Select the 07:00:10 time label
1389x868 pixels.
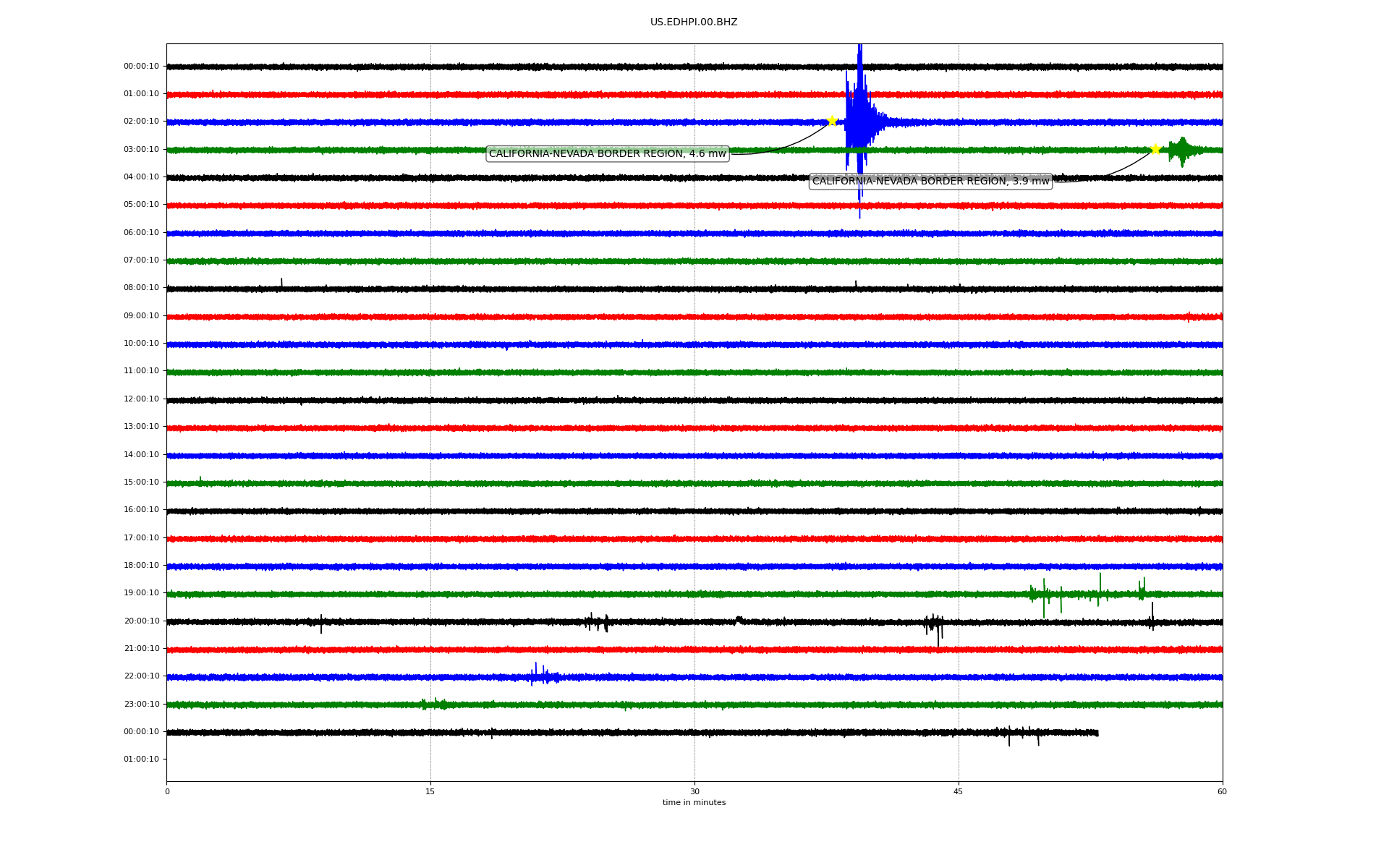coord(141,260)
